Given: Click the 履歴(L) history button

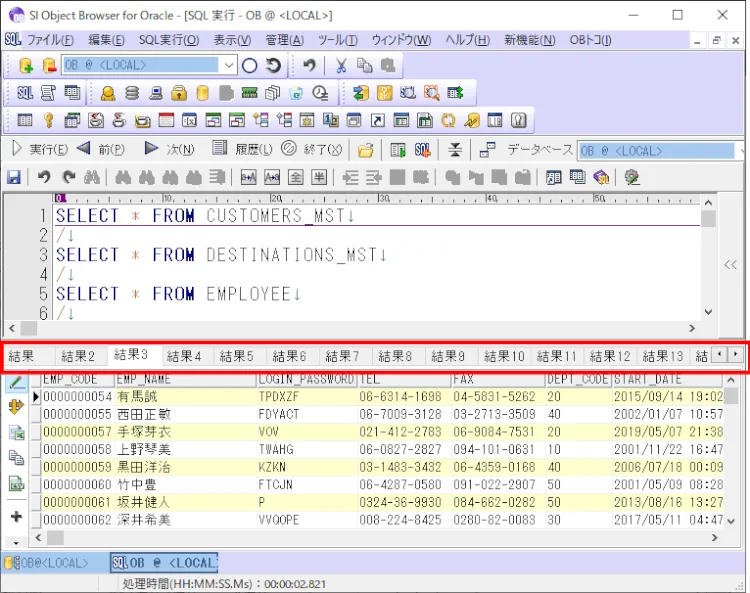Looking at the screenshot, I should 243,150.
